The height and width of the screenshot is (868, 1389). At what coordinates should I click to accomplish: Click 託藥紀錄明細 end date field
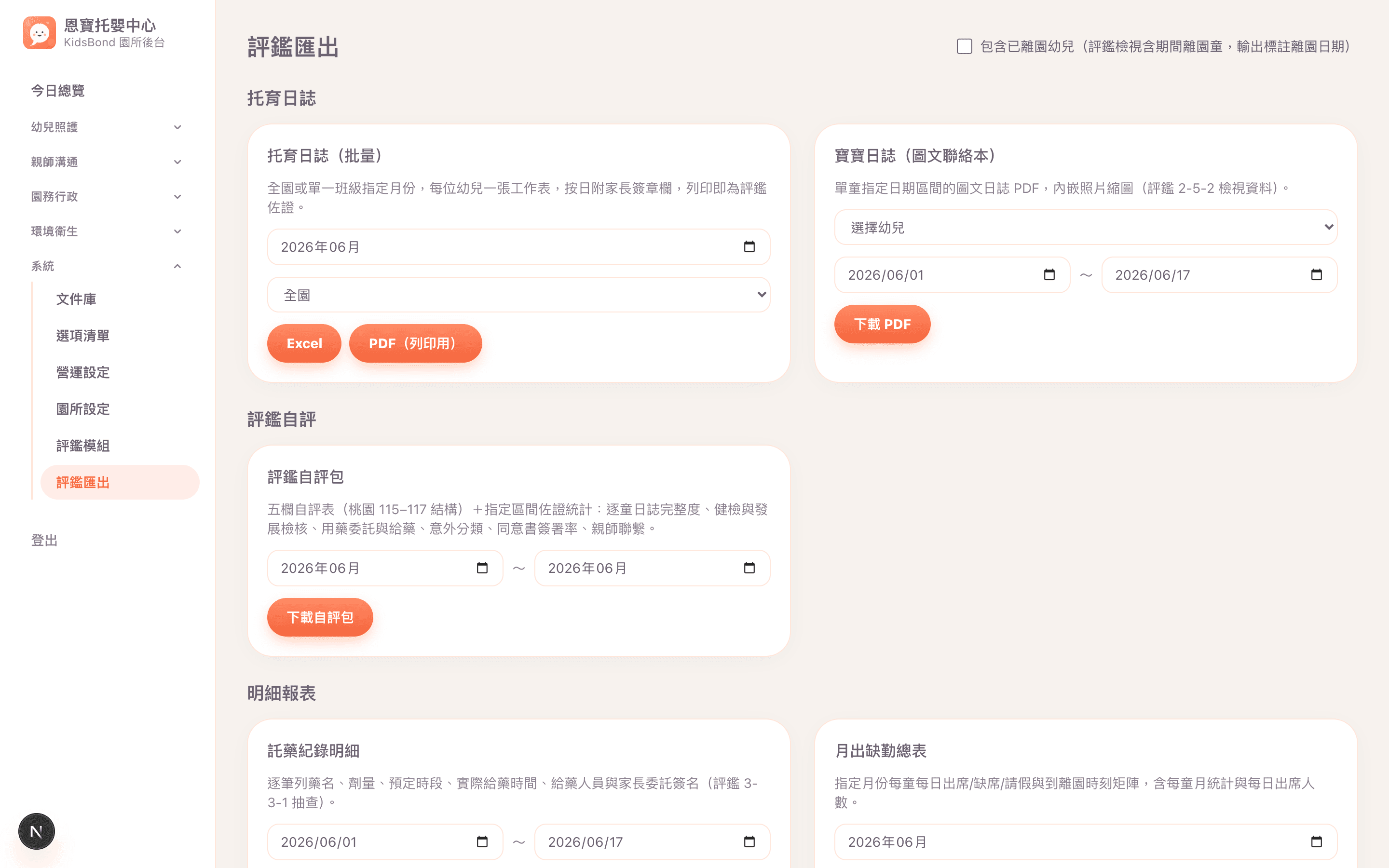tap(652, 841)
